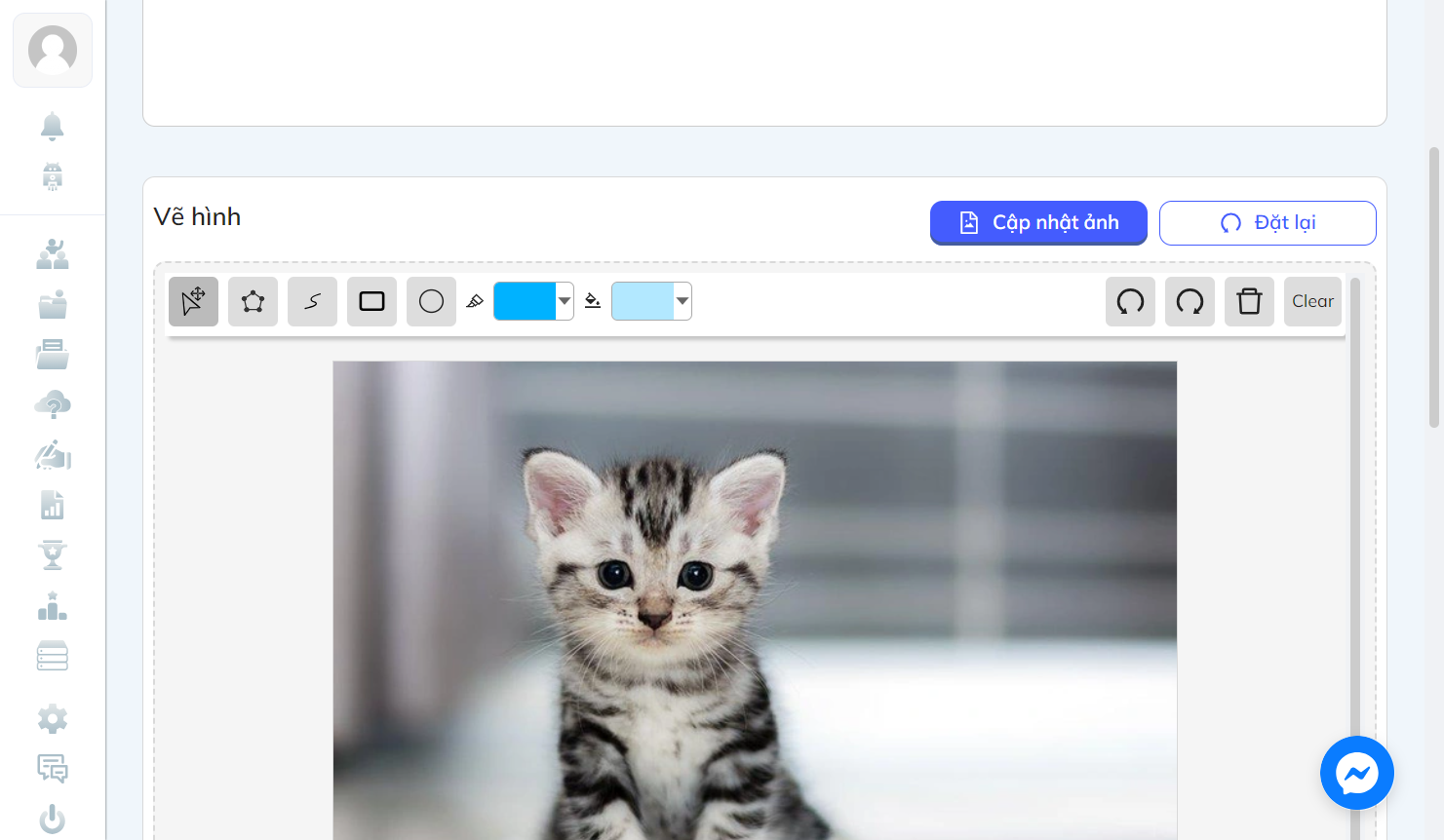Open settings gear in sidebar
This screenshot has width=1444, height=840.
(x=53, y=719)
